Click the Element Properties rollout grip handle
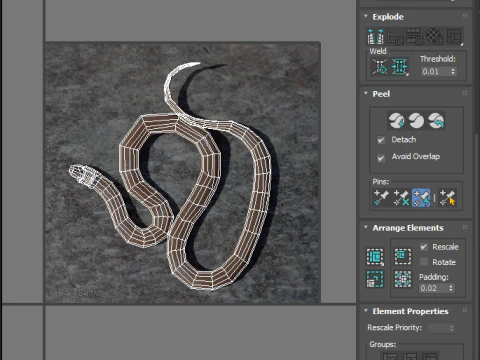The image size is (480, 360). [x=465, y=311]
